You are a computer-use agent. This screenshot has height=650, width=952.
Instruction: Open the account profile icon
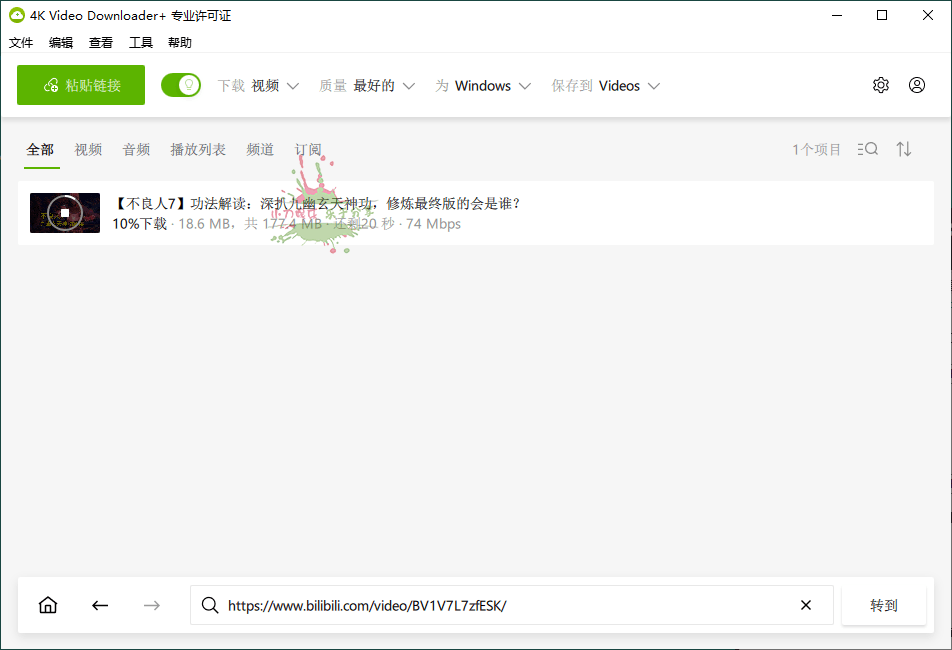coord(917,85)
